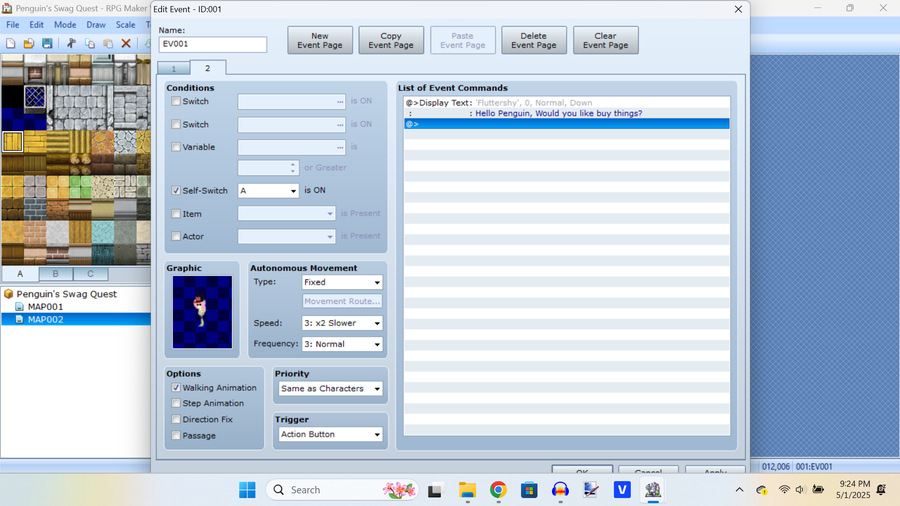Open the Trigger dropdown showing Action Button
This screenshot has width=900, height=506.
(x=331, y=434)
